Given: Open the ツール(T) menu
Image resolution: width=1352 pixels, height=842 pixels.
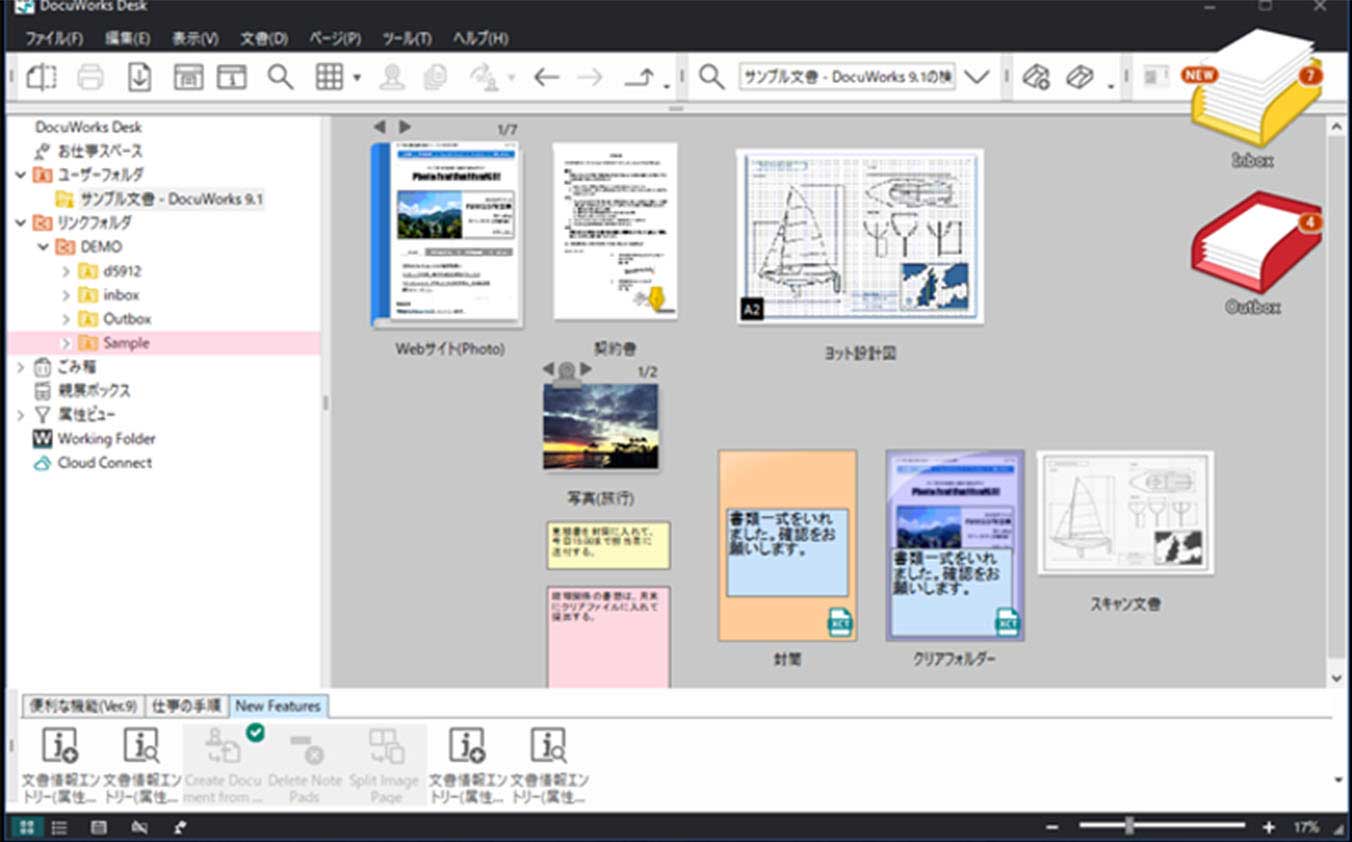Looking at the screenshot, I should [x=406, y=39].
